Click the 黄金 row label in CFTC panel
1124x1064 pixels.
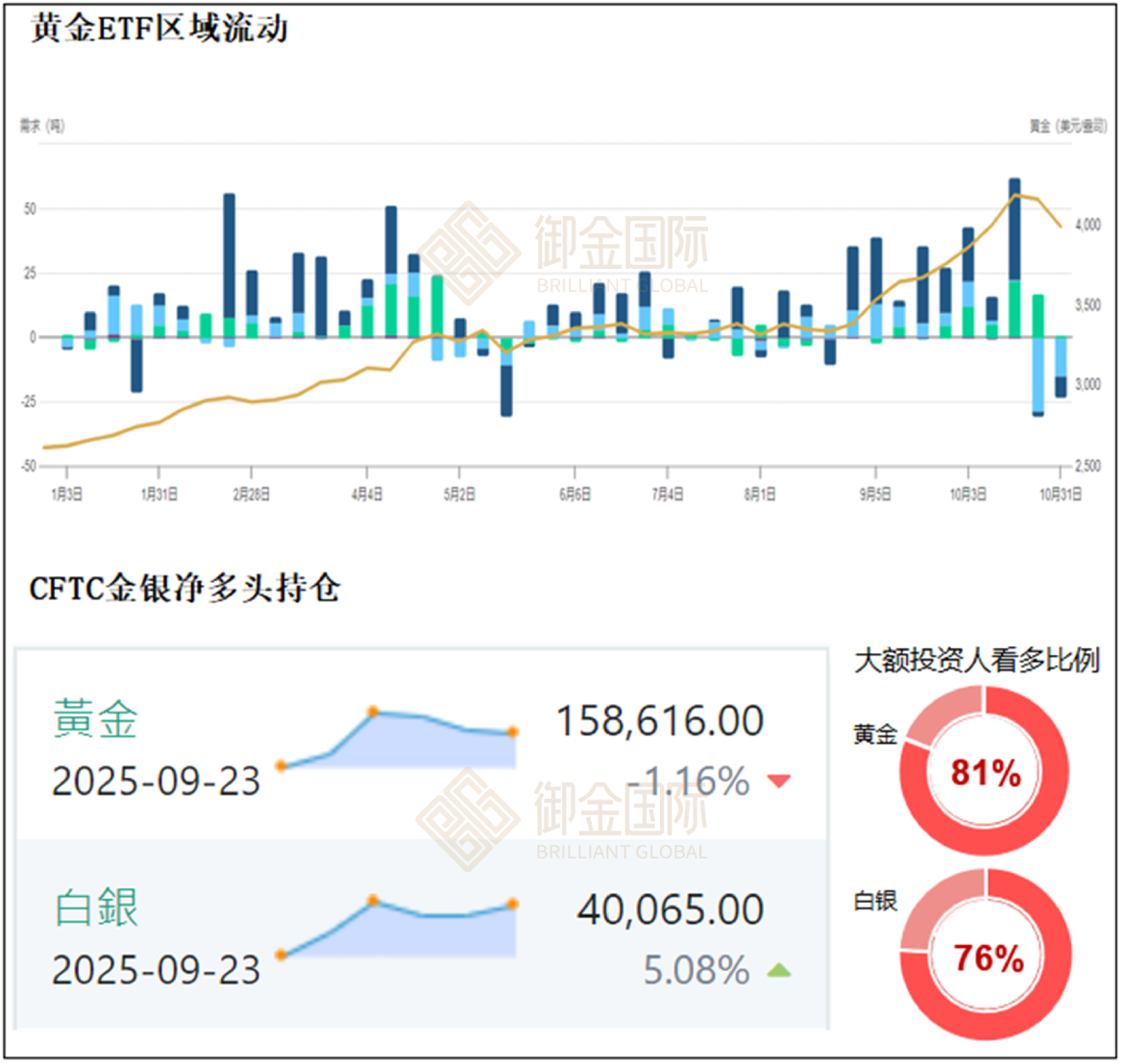(96, 719)
